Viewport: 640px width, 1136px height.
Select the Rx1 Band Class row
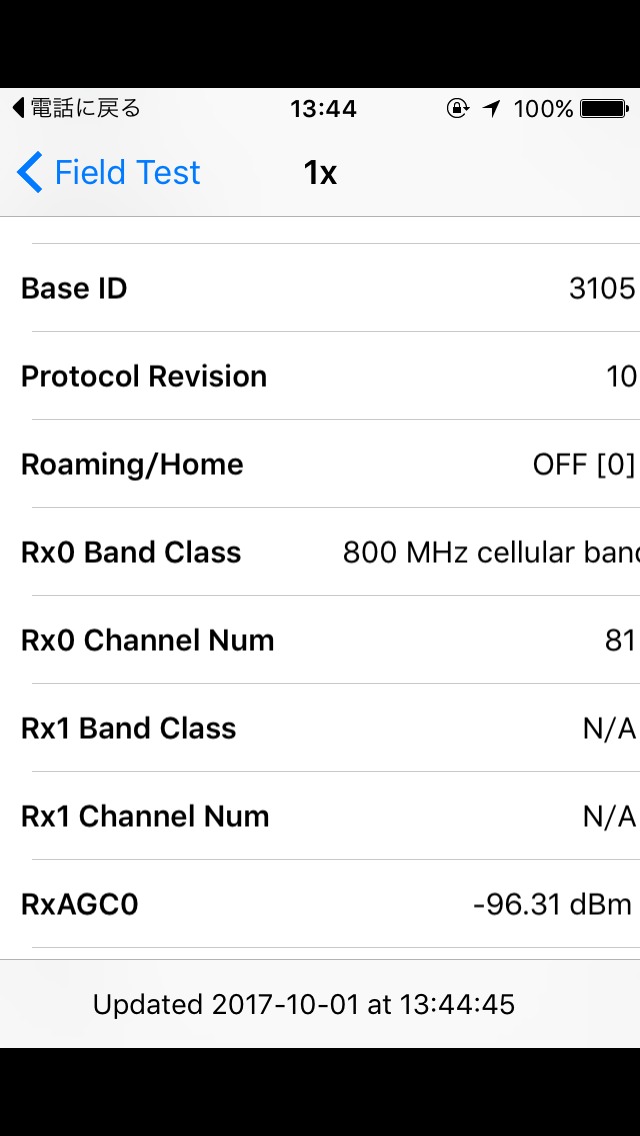(320, 728)
